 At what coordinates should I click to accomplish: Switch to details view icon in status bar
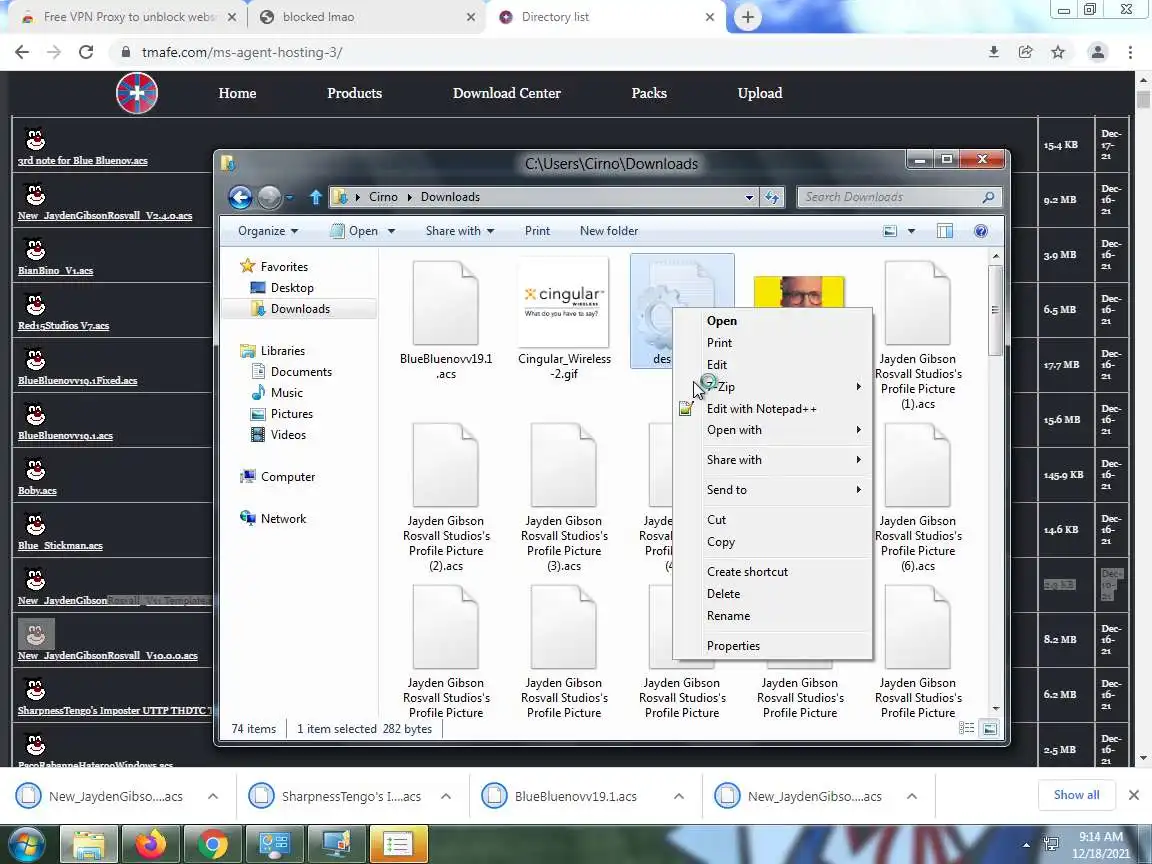(x=967, y=728)
